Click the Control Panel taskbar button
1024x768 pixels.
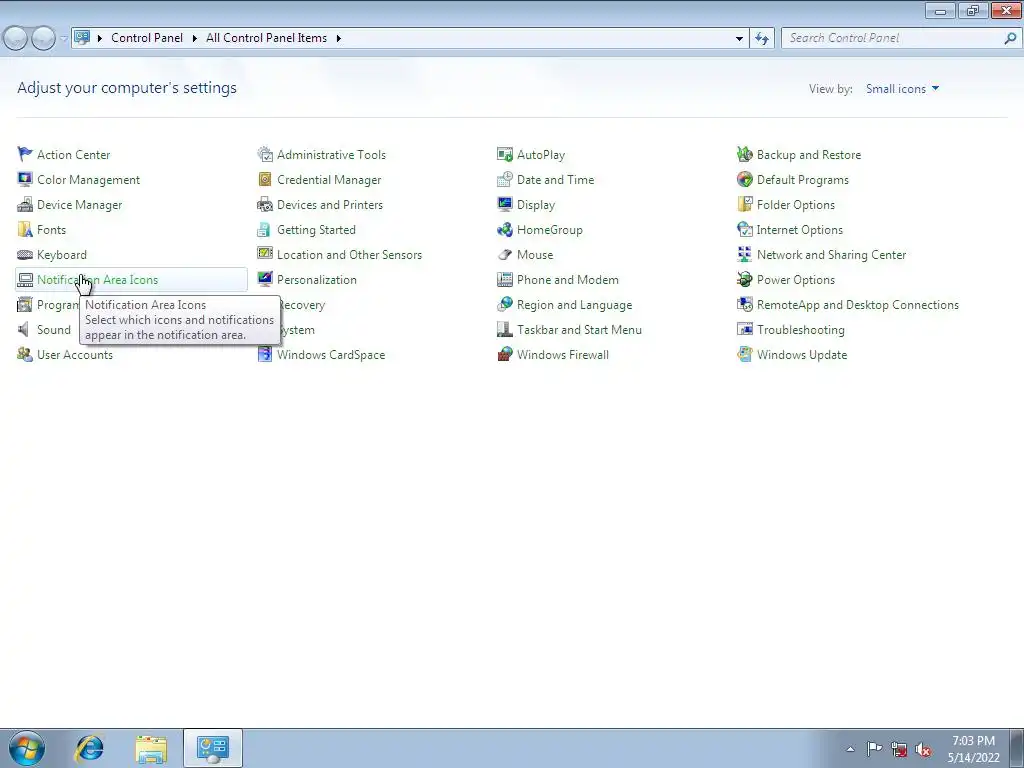tap(213, 748)
